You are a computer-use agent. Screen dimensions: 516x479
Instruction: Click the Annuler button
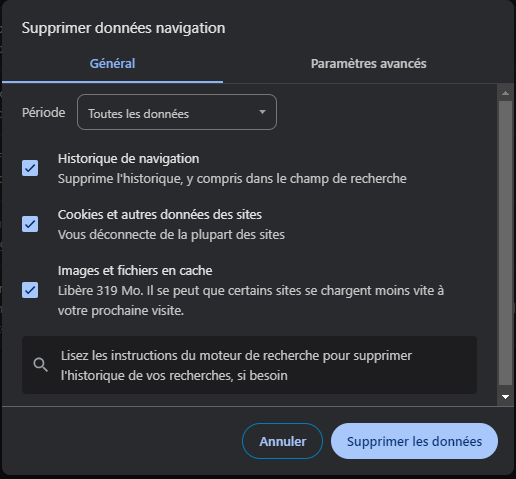282,441
